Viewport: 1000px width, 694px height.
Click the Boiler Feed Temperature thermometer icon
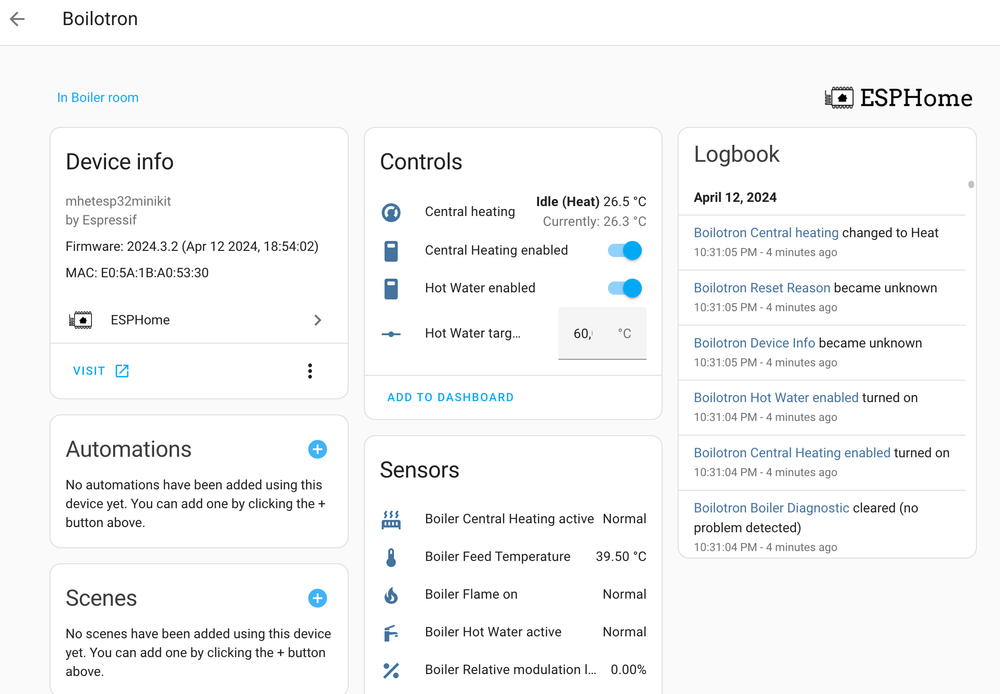pos(391,557)
